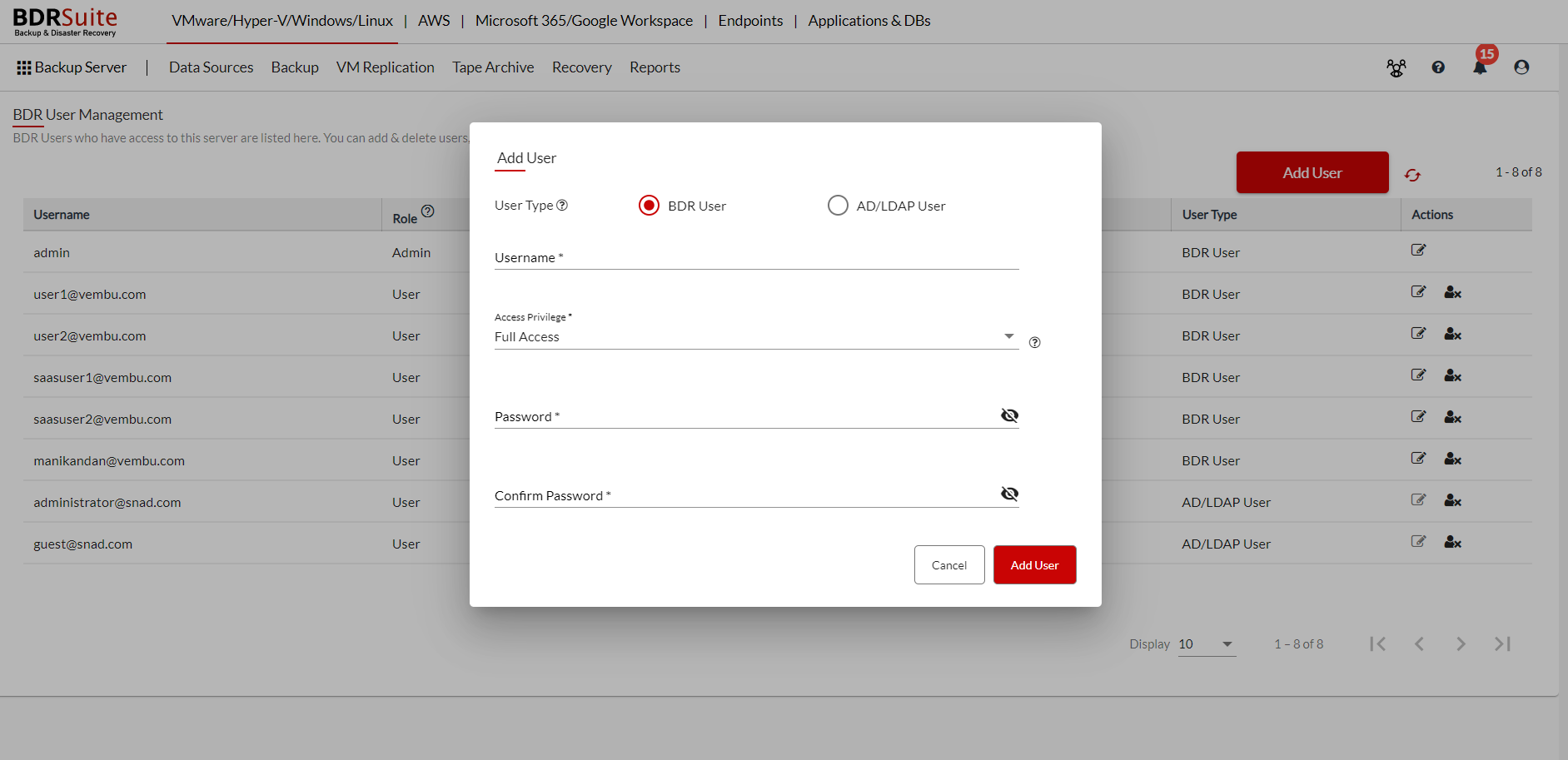This screenshot has width=1568, height=760.
Task: Click the large Add User button on the page
Action: pyautogui.click(x=1312, y=172)
